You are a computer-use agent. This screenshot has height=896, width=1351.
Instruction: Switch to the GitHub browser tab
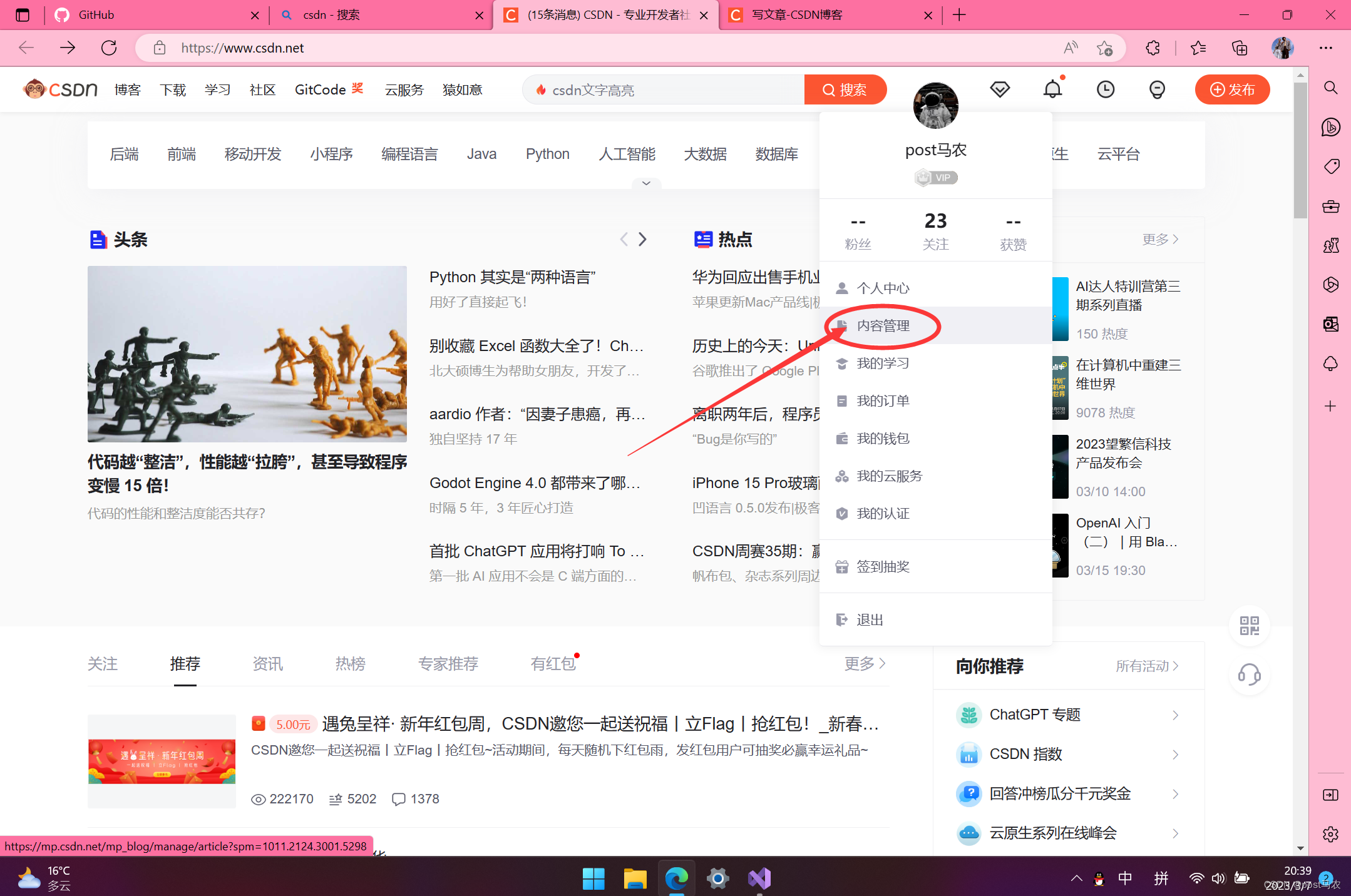pyautogui.click(x=157, y=15)
